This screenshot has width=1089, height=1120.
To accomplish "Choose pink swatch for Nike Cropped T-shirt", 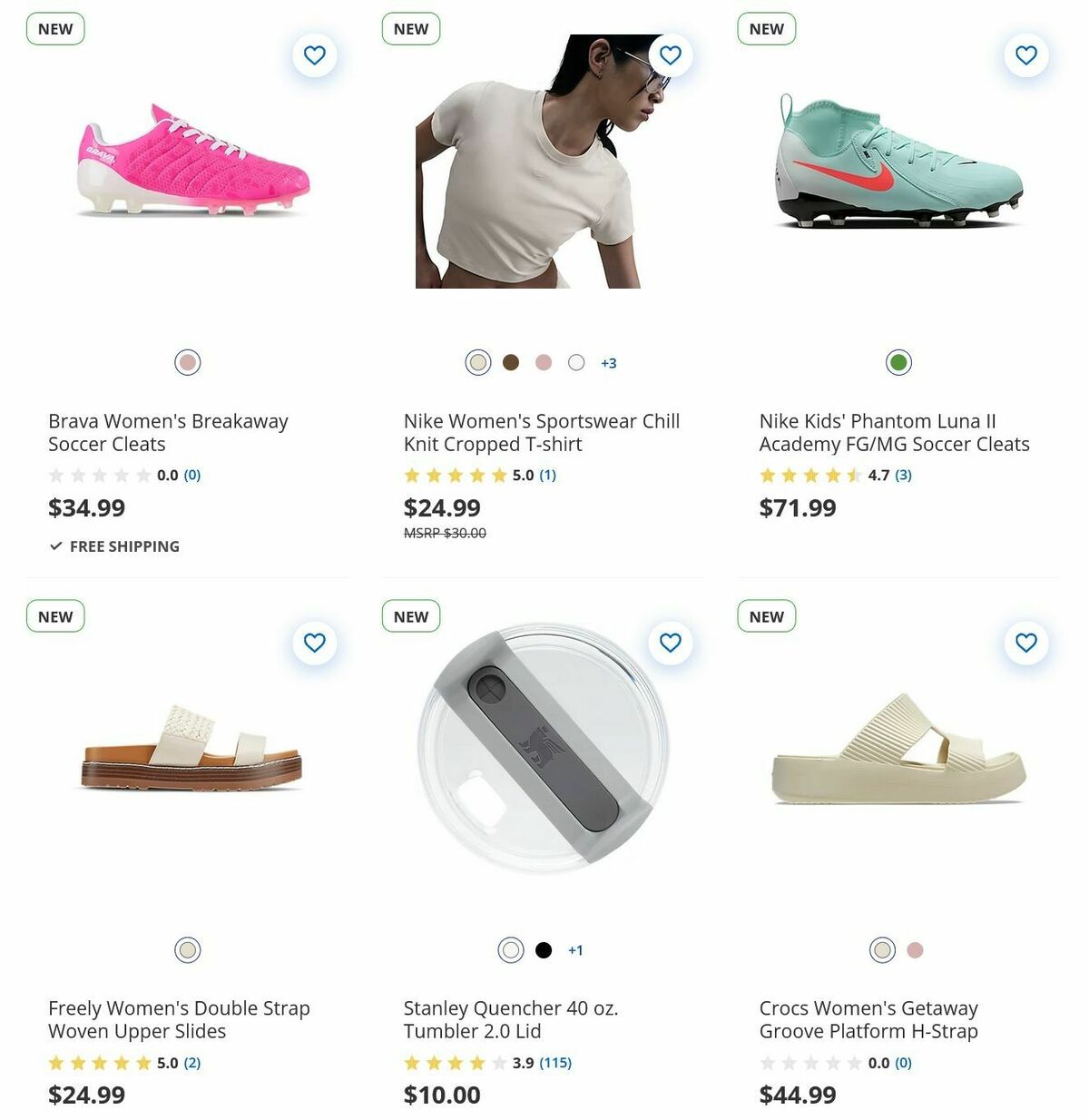I will click(544, 363).
